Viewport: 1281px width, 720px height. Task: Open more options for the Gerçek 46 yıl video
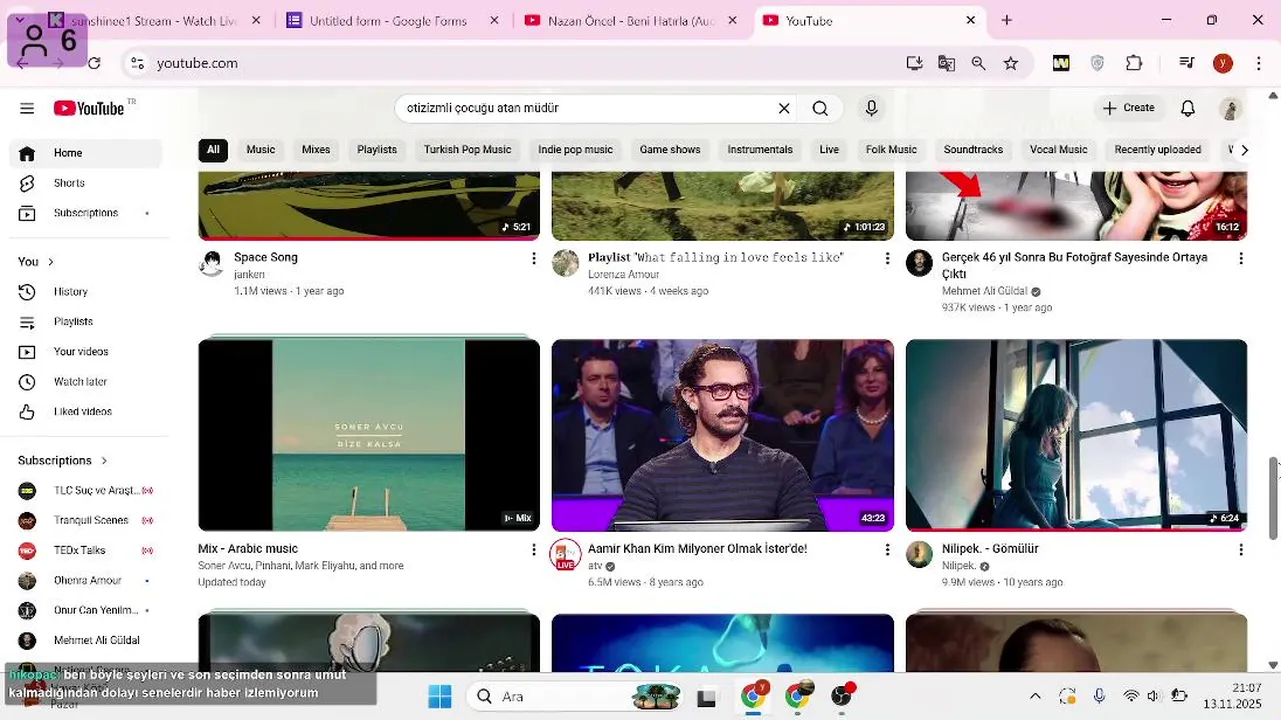tap(1241, 258)
